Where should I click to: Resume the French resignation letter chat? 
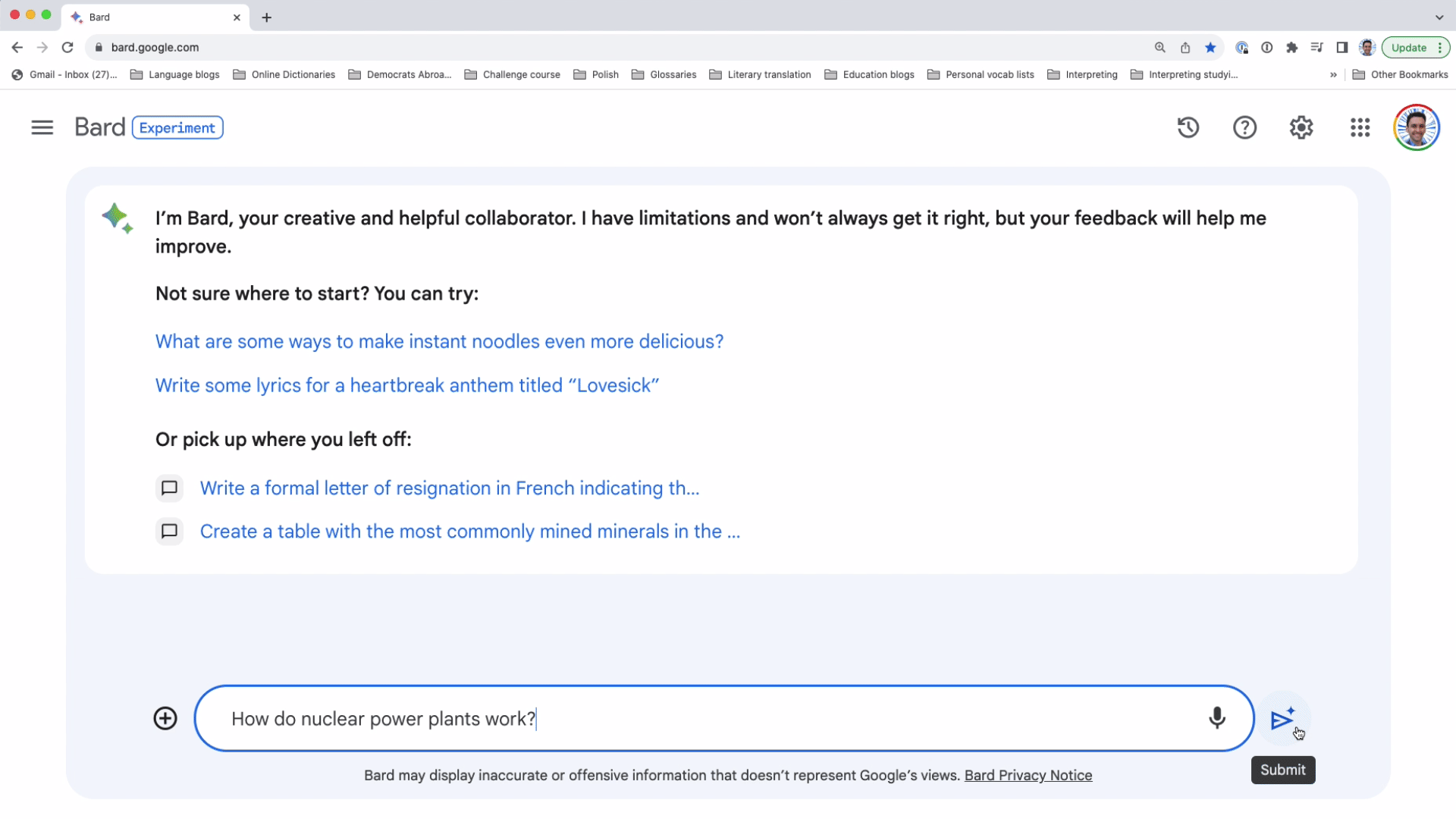(x=450, y=488)
